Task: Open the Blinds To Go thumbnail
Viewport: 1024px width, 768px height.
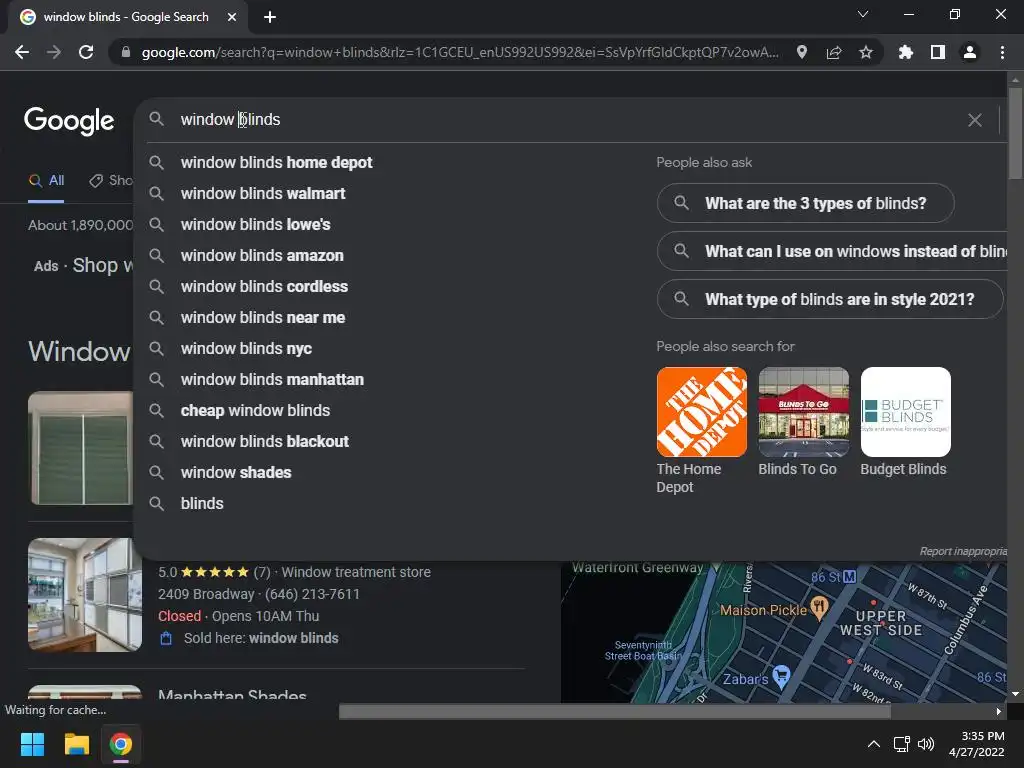Action: coord(804,412)
